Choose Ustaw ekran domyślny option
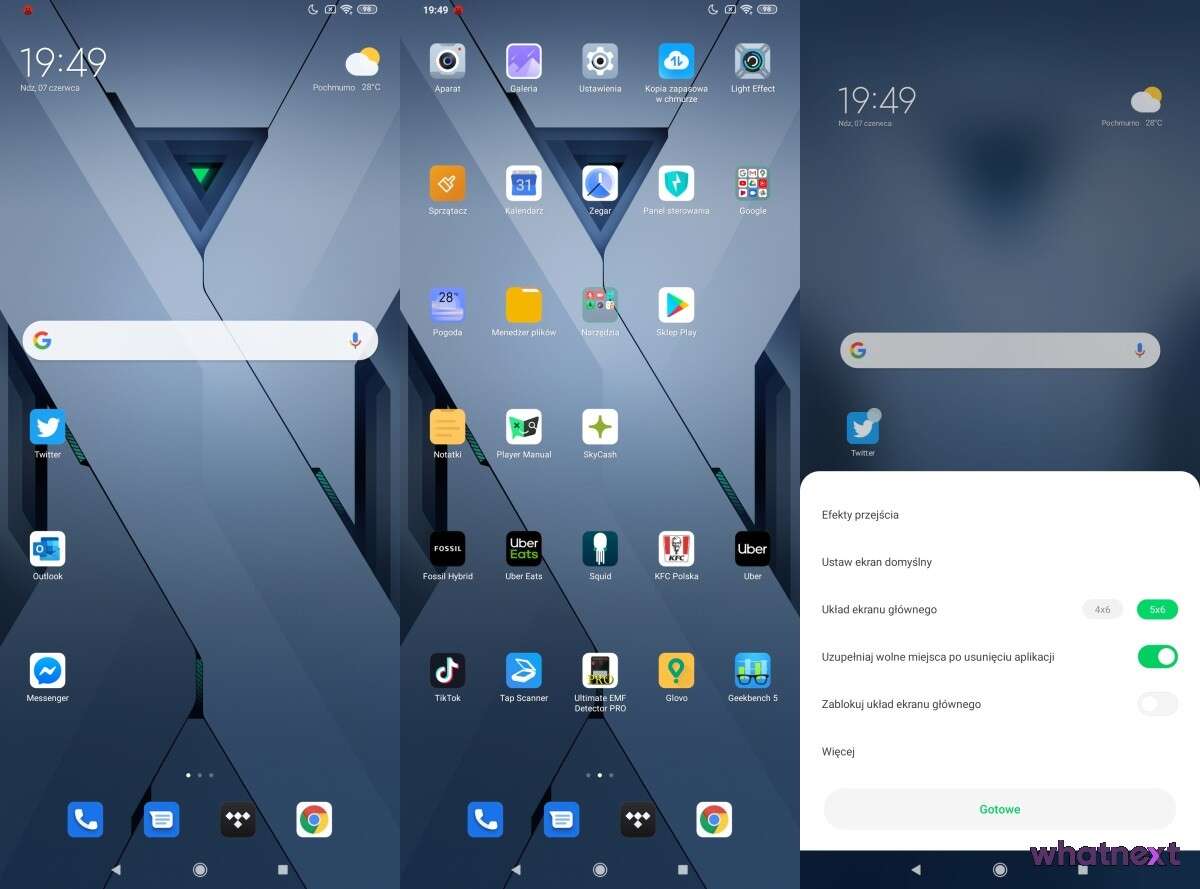 pos(876,562)
